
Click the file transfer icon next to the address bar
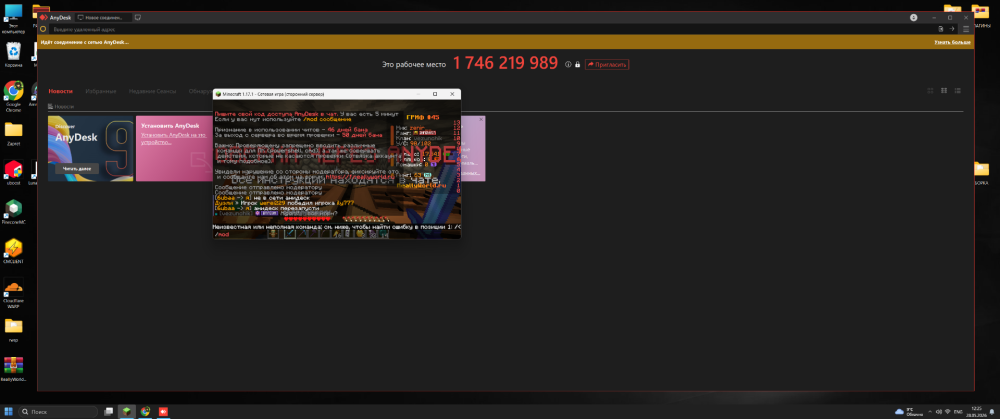coord(941,29)
